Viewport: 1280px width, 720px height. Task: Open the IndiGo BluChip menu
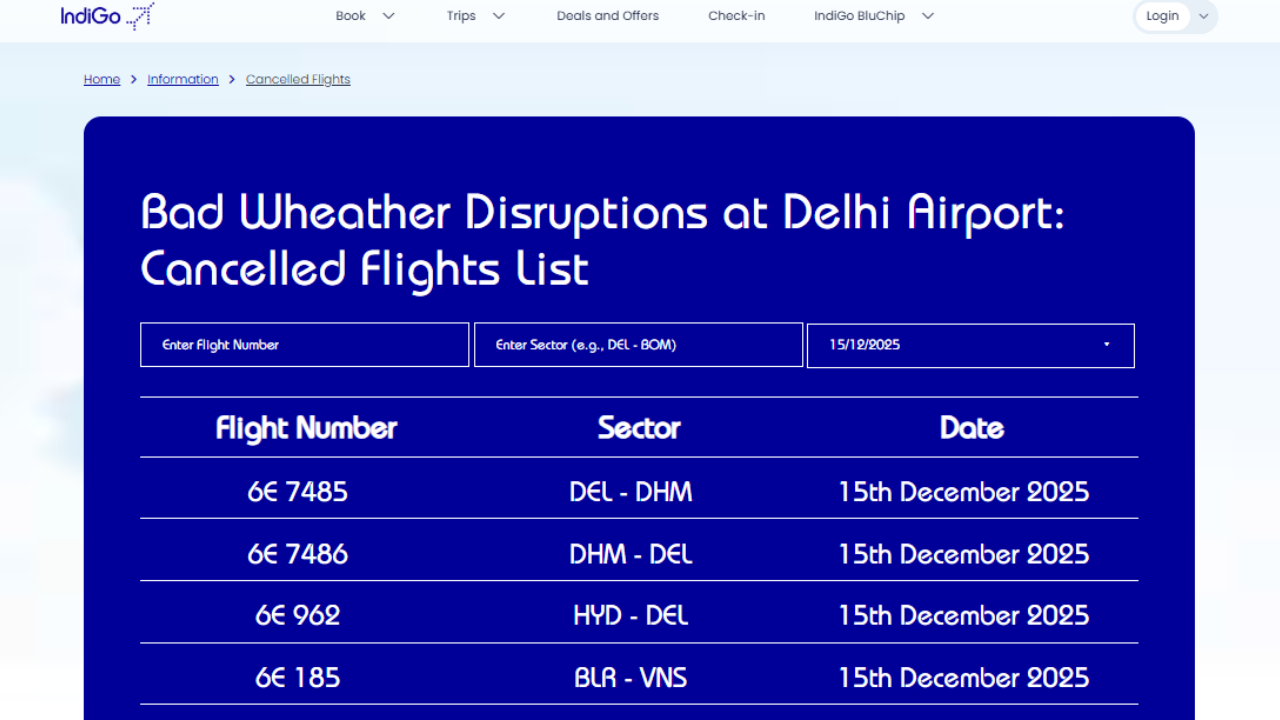[860, 16]
